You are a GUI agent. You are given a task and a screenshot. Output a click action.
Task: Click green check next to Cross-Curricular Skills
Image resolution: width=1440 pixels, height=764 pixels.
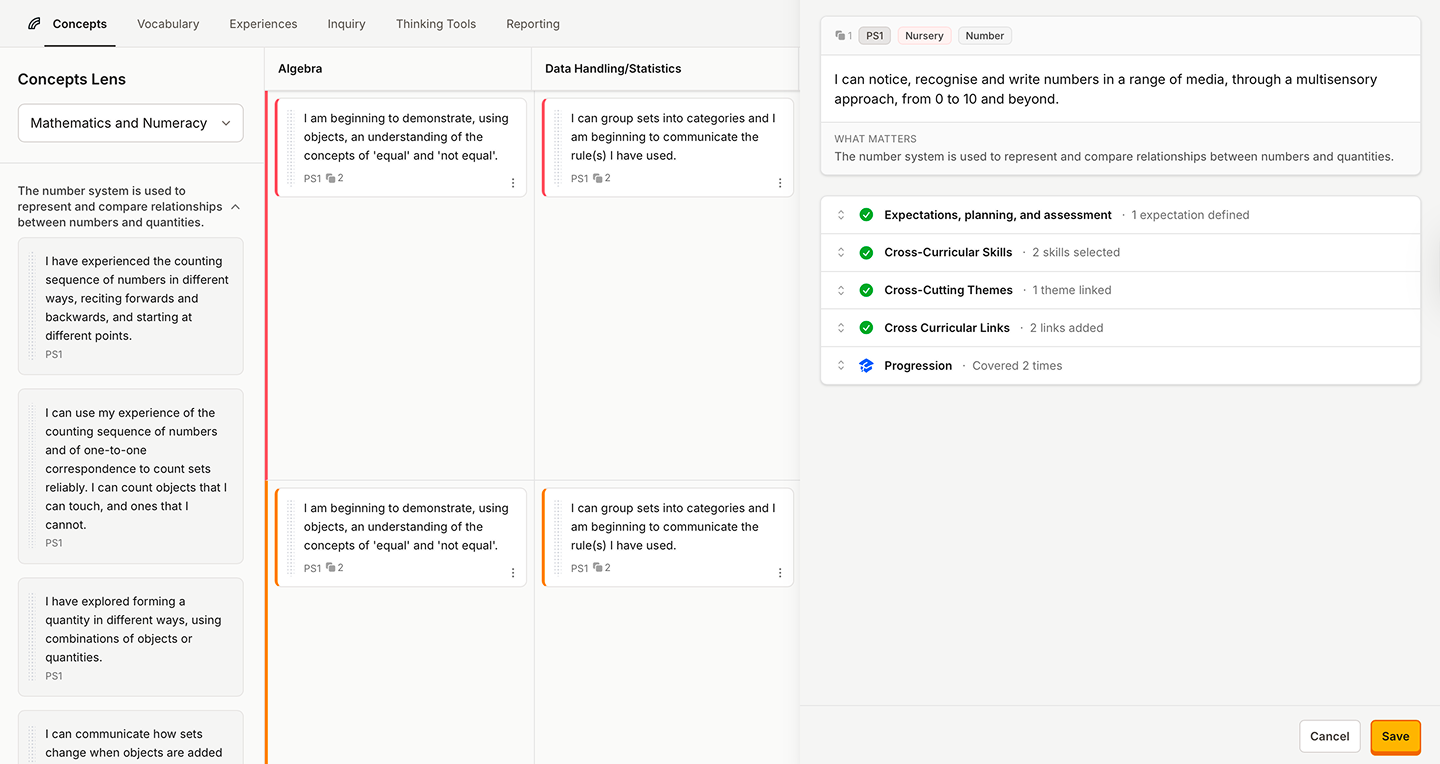866,253
